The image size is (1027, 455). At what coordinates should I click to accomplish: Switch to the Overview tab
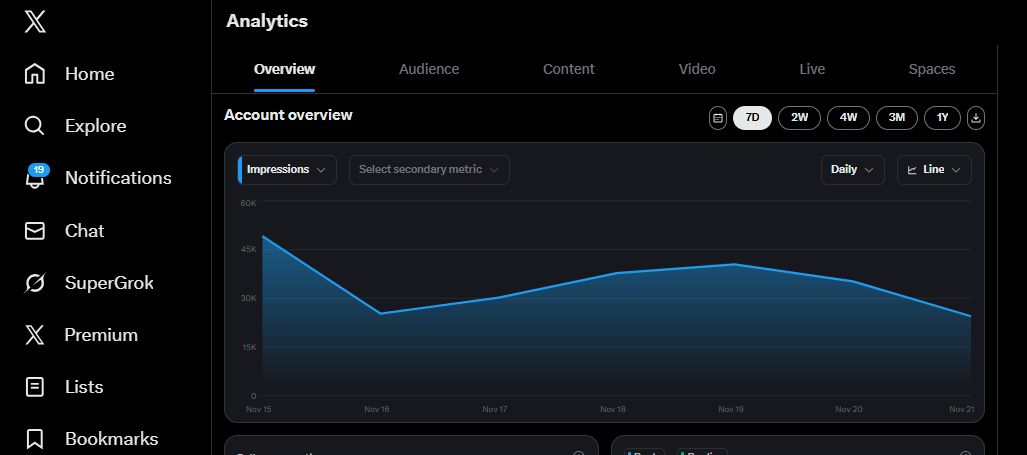284,69
